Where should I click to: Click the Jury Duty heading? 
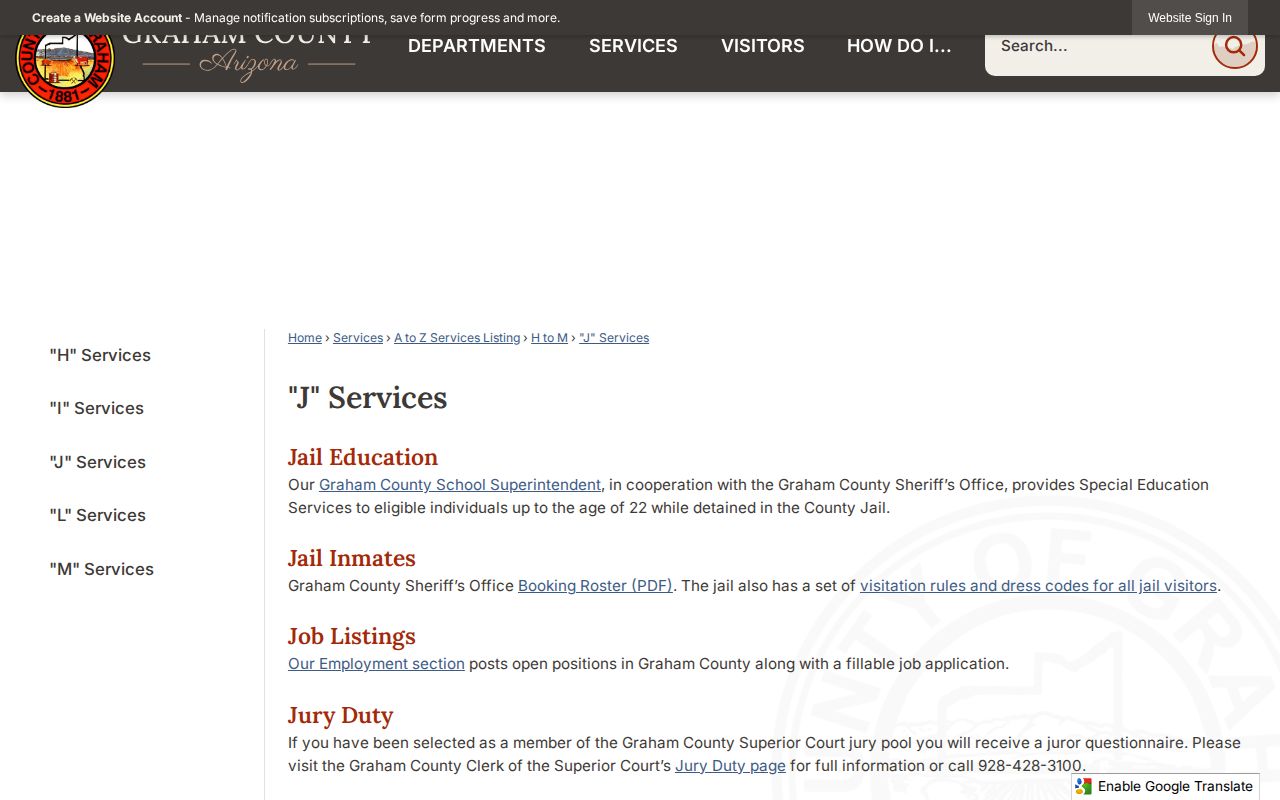coord(340,715)
